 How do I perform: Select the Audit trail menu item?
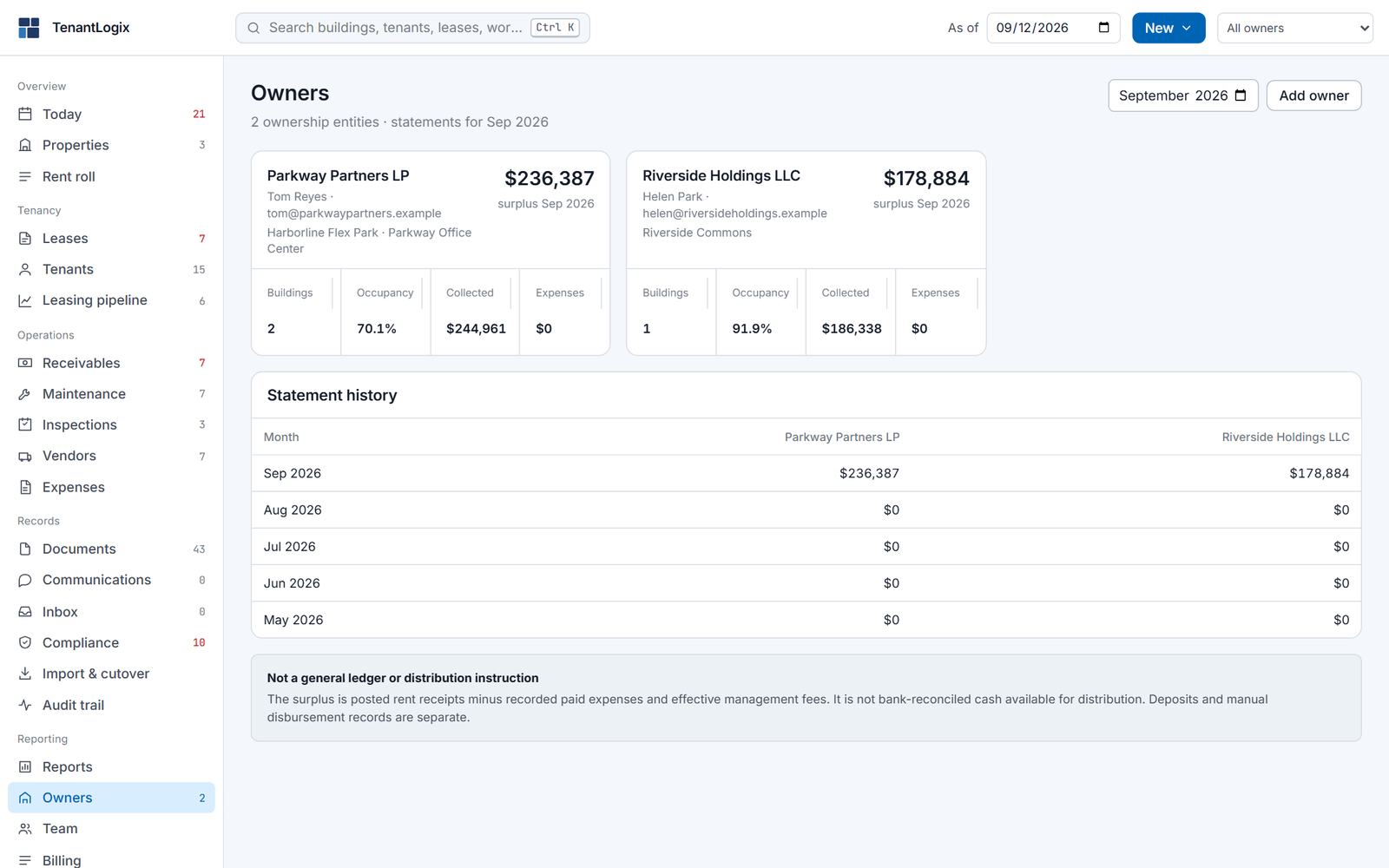(111, 705)
